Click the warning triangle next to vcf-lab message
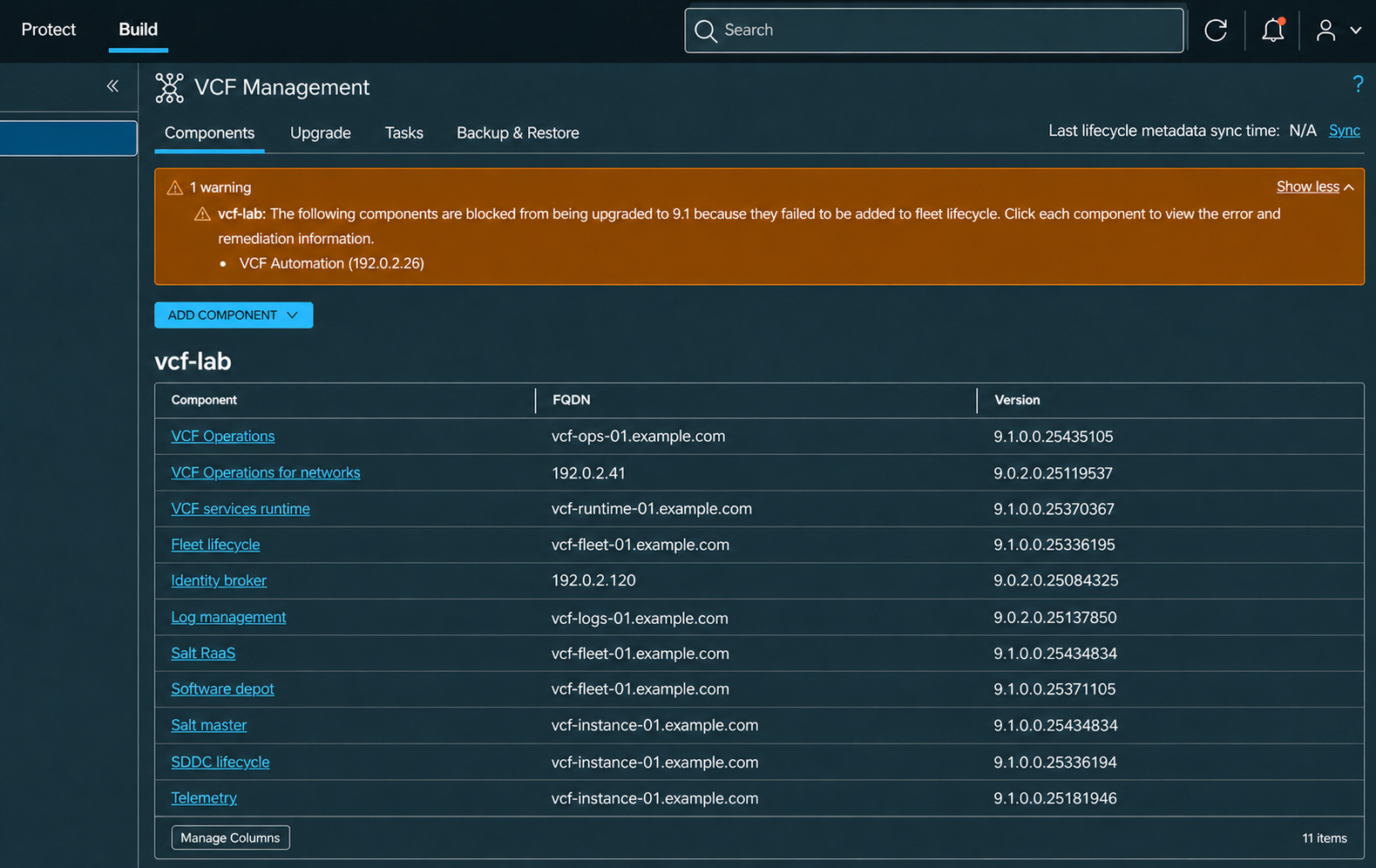The width and height of the screenshot is (1376, 868). pos(202,214)
